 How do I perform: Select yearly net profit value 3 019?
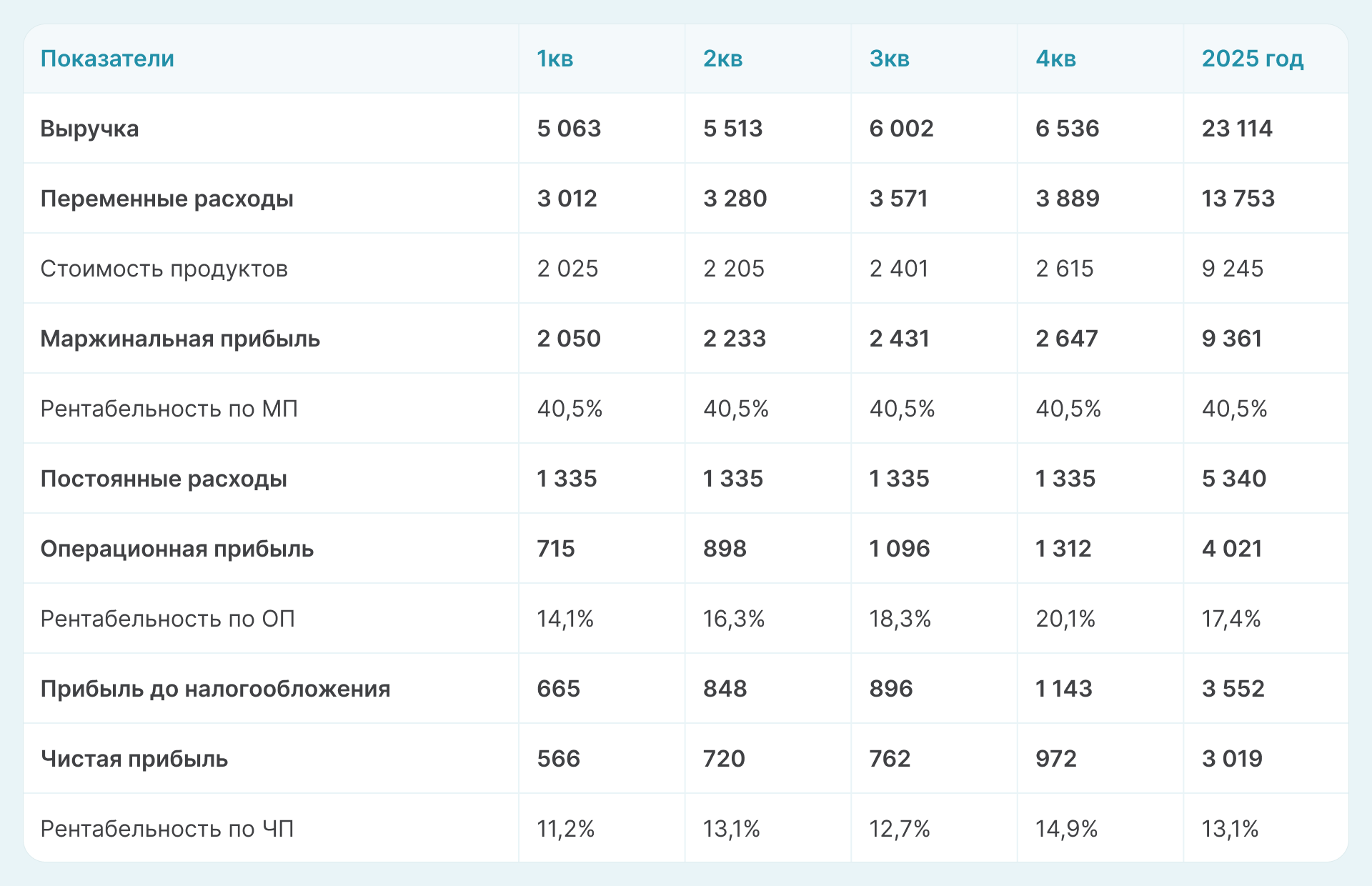[x=1232, y=759]
